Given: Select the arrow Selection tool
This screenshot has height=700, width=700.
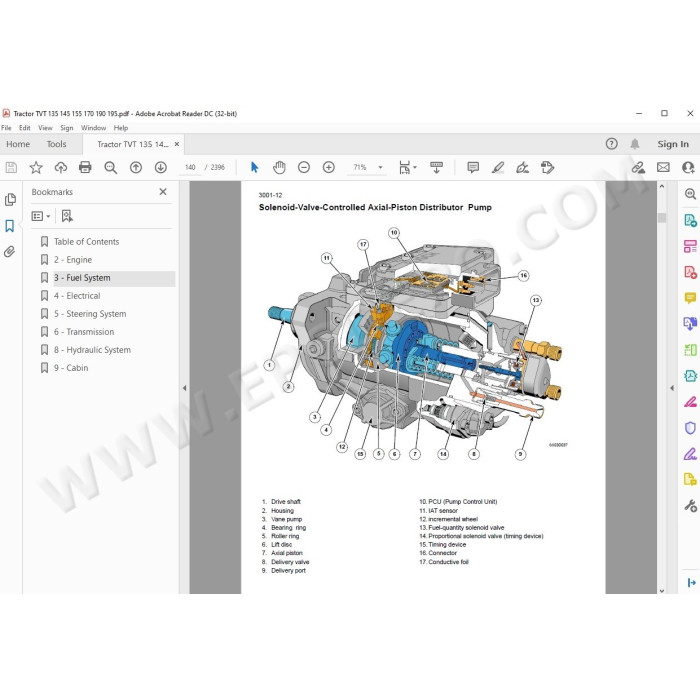Looking at the screenshot, I should [x=254, y=167].
